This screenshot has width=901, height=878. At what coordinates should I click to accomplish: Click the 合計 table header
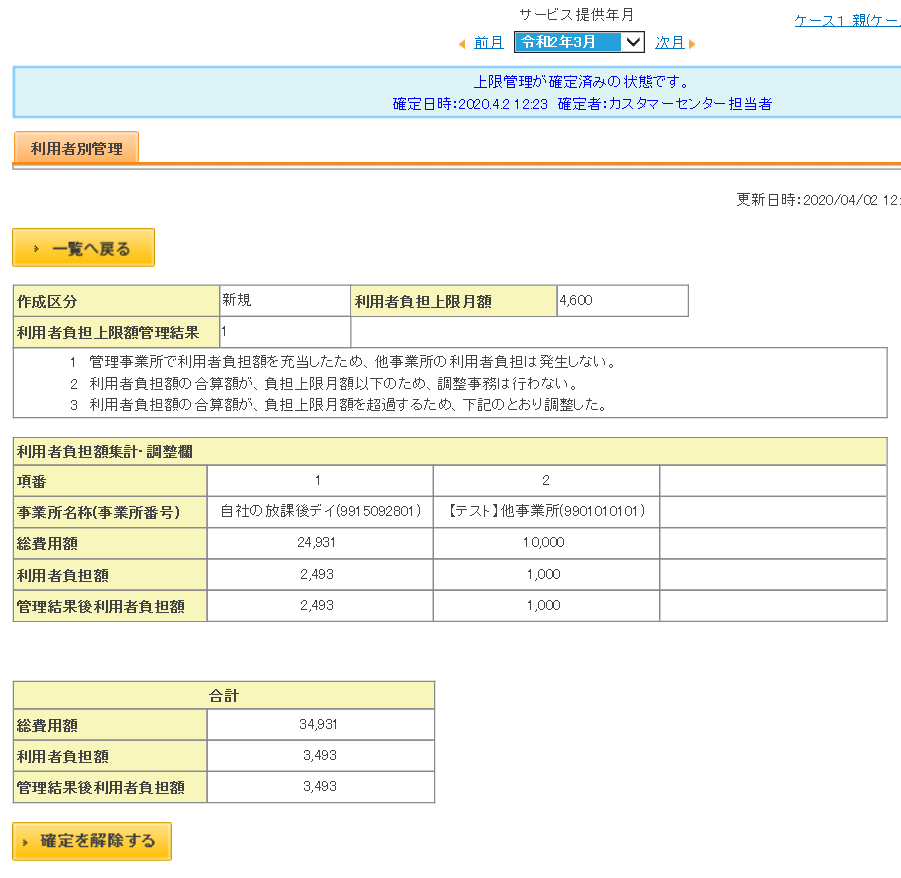[x=224, y=696]
